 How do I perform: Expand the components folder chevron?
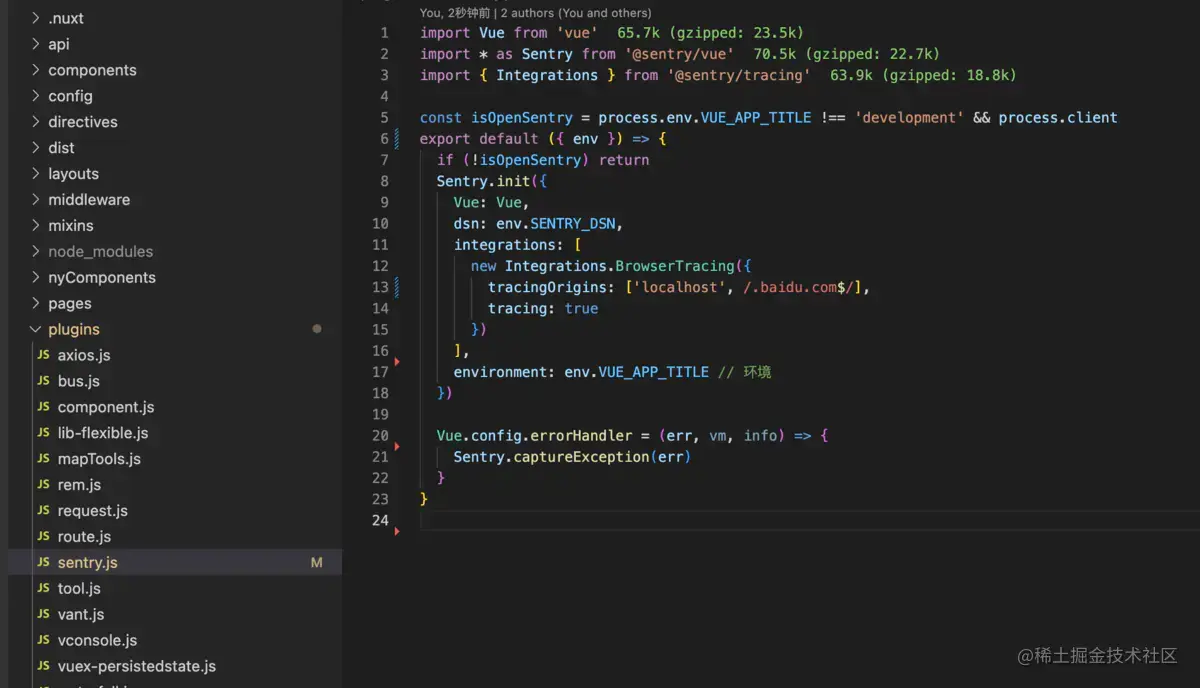coord(36,70)
